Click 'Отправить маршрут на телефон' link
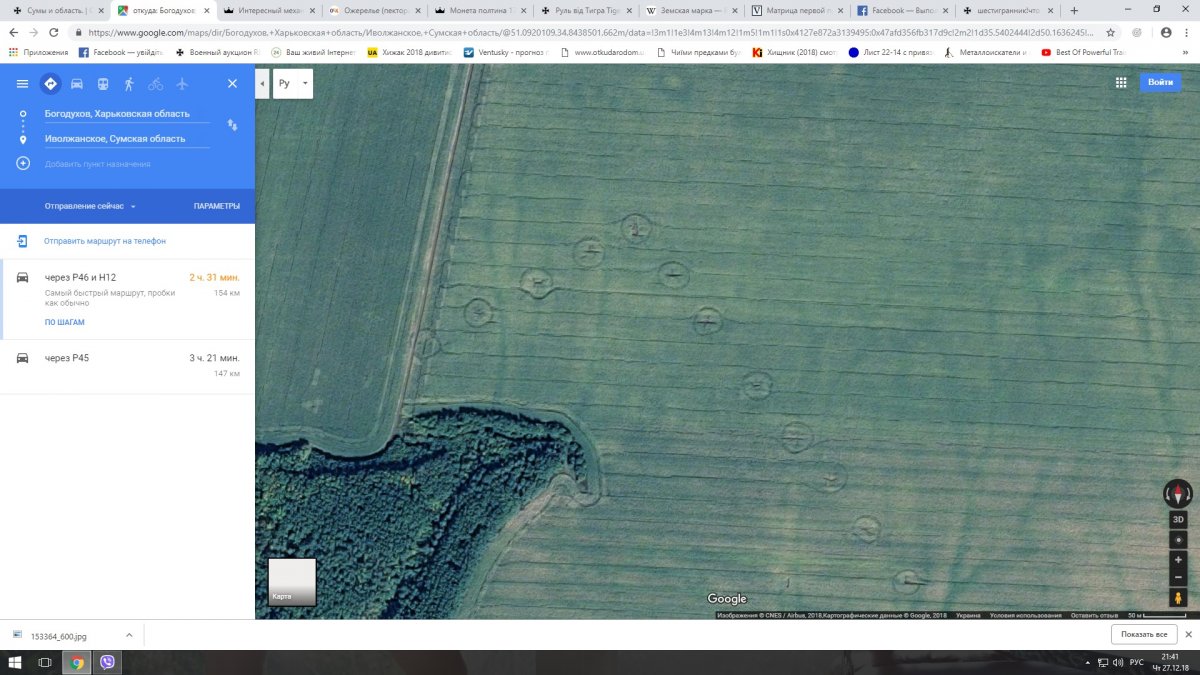Viewport: 1200px width, 675px height. (x=104, y=241)
